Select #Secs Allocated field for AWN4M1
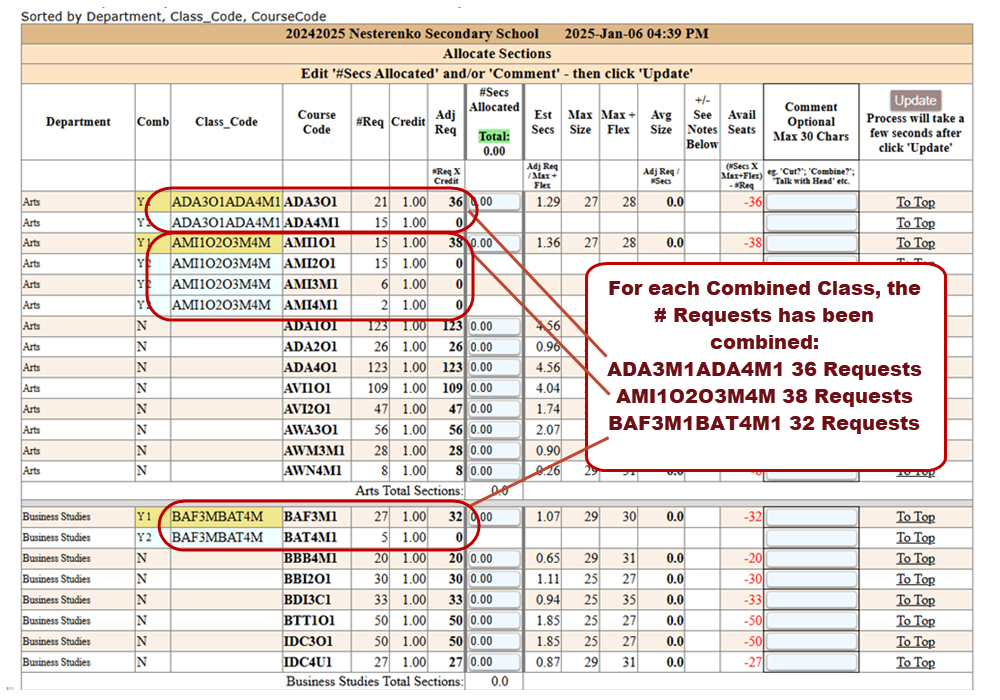The image size is (1000, 700). tap(494, 471)
